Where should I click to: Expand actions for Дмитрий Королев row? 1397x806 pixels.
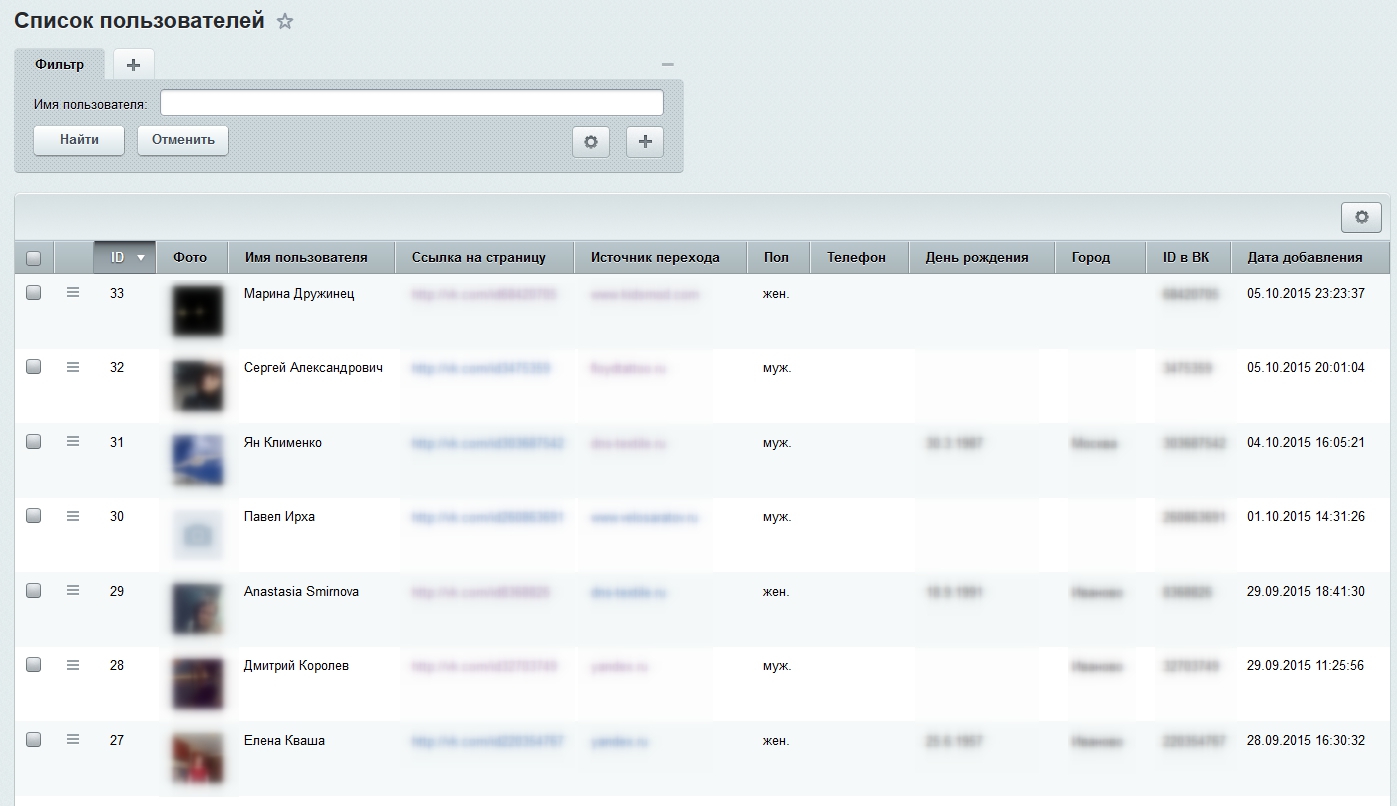coord(73,665)
